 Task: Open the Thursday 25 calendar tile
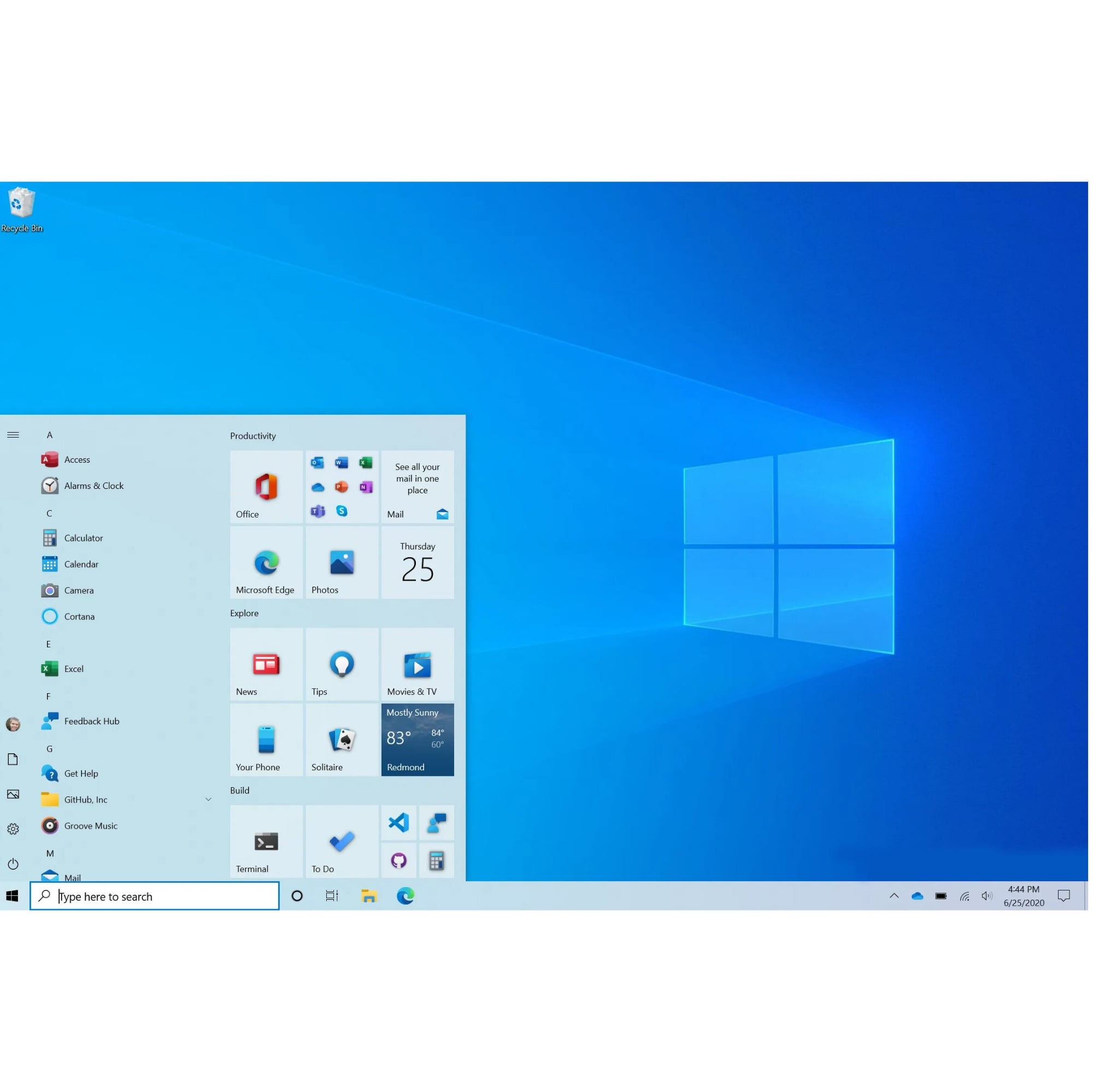click(418, 562)
